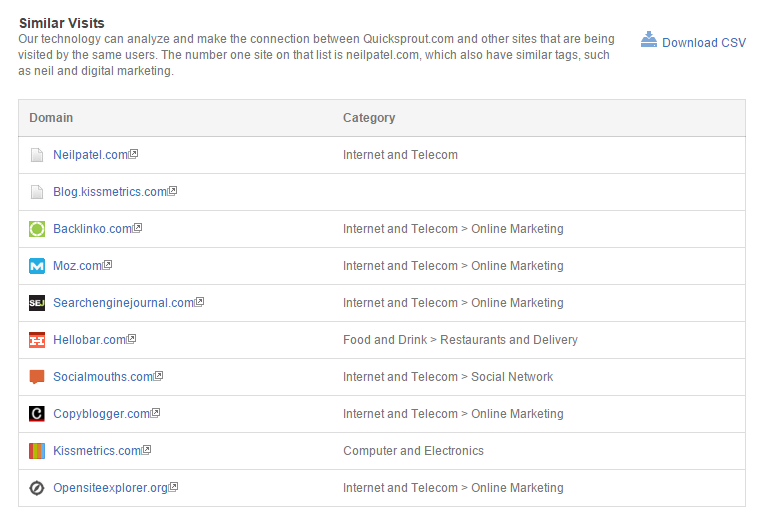Click external link icon next to Blog.kissmetrics.com
The image size is (768, 521).
[172, 191]
